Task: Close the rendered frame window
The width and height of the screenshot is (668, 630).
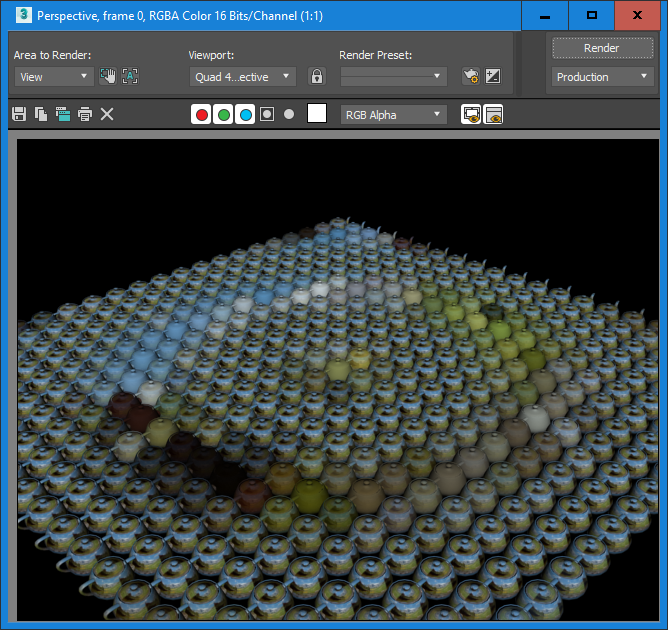Action: pyautogui.click(x=637, y=15)
